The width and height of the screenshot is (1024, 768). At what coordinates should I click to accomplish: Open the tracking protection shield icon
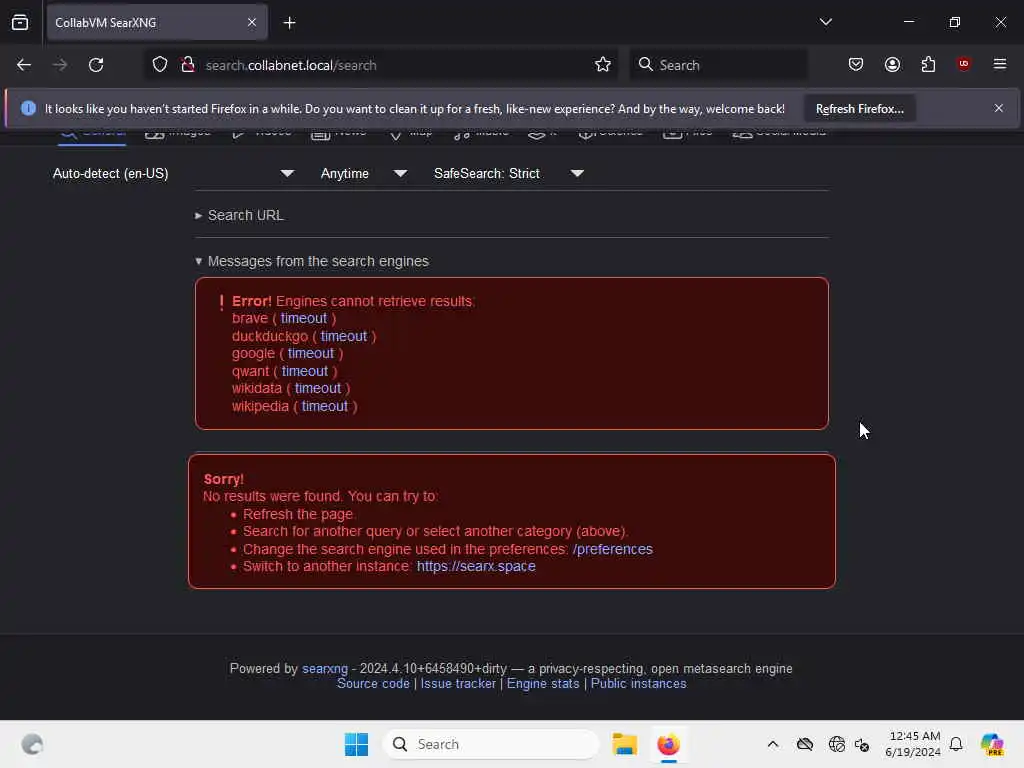point(160,65)
